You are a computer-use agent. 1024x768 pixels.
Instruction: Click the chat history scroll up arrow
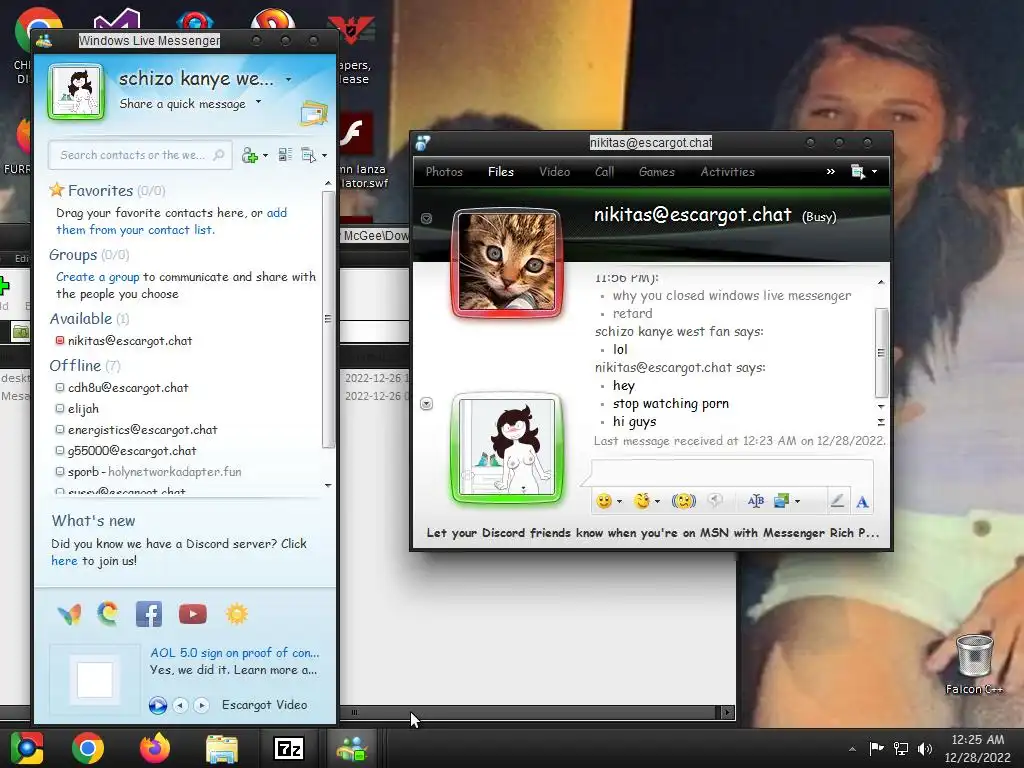[x=881, y=282]
